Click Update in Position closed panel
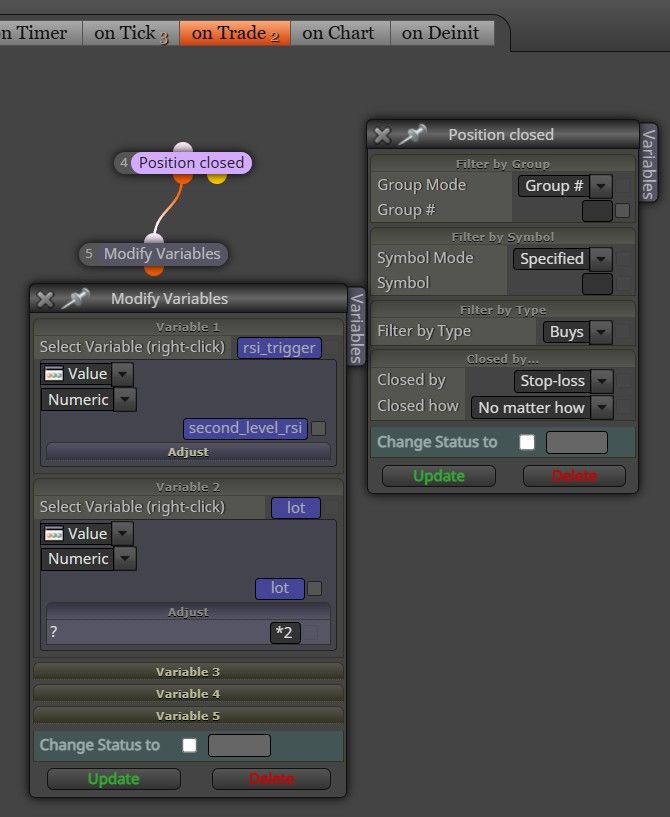This screenshot has width=670, height=817. 439,476
